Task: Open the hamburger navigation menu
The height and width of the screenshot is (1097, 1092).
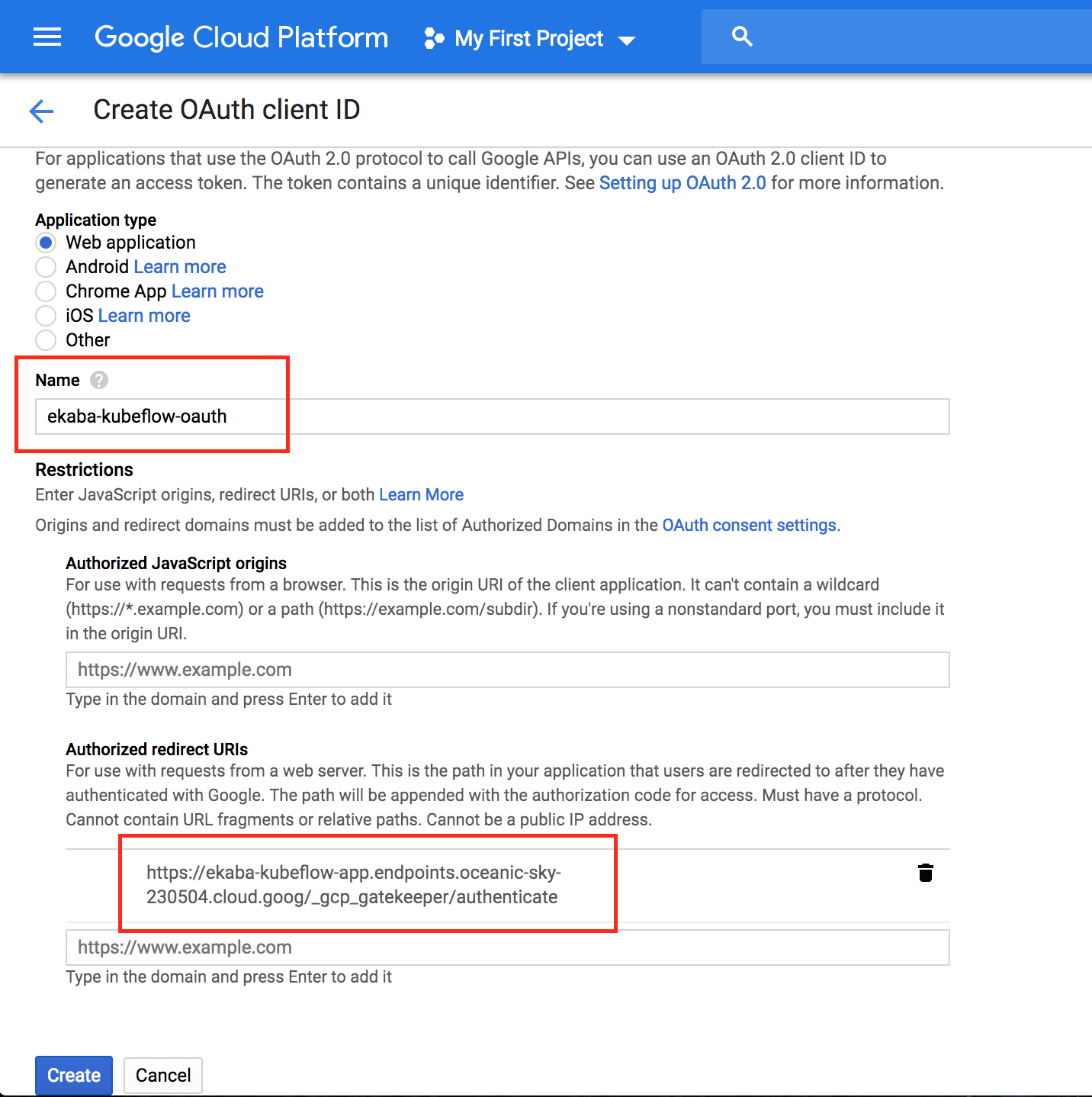Action: tap(47, 37)
